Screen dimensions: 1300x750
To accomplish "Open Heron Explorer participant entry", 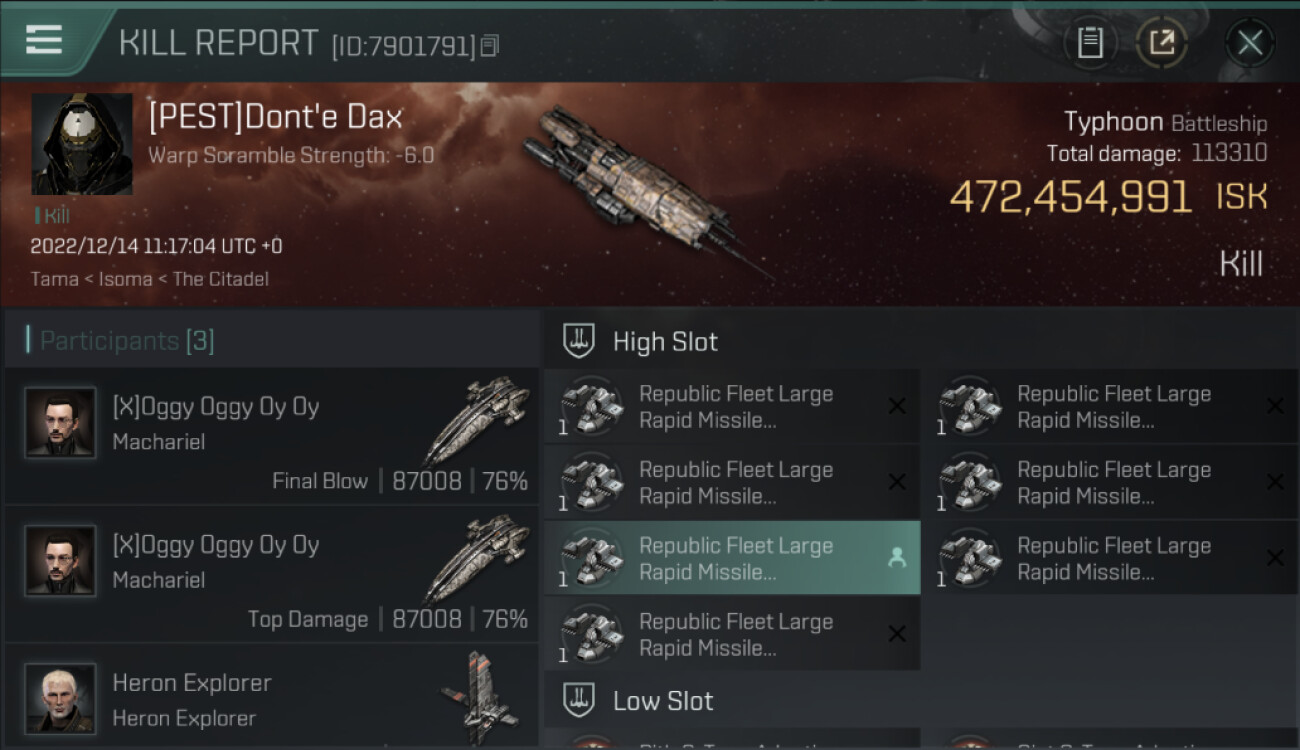I will click(270, 698).
